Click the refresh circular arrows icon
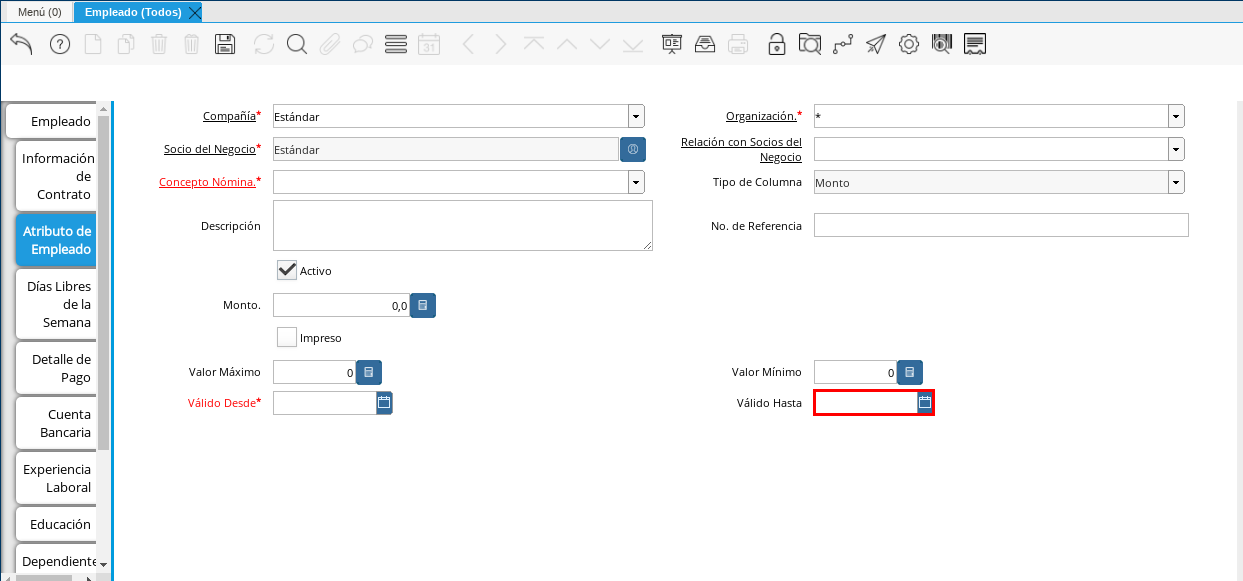The image size is (1243, 581). click(x=264, y=44)
